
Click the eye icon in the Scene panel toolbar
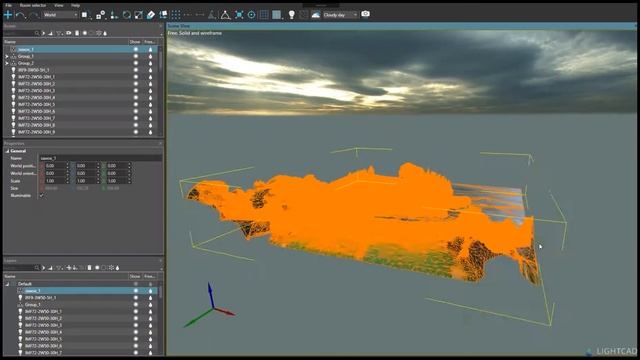point(69,33)
